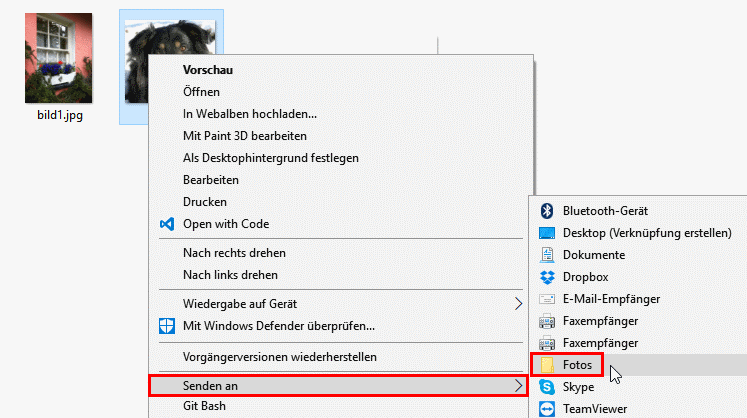Image resolution: width=747 pixels, height=418 pixels.
Task: Click the Fotos folder icon
Action: [547, 365]
